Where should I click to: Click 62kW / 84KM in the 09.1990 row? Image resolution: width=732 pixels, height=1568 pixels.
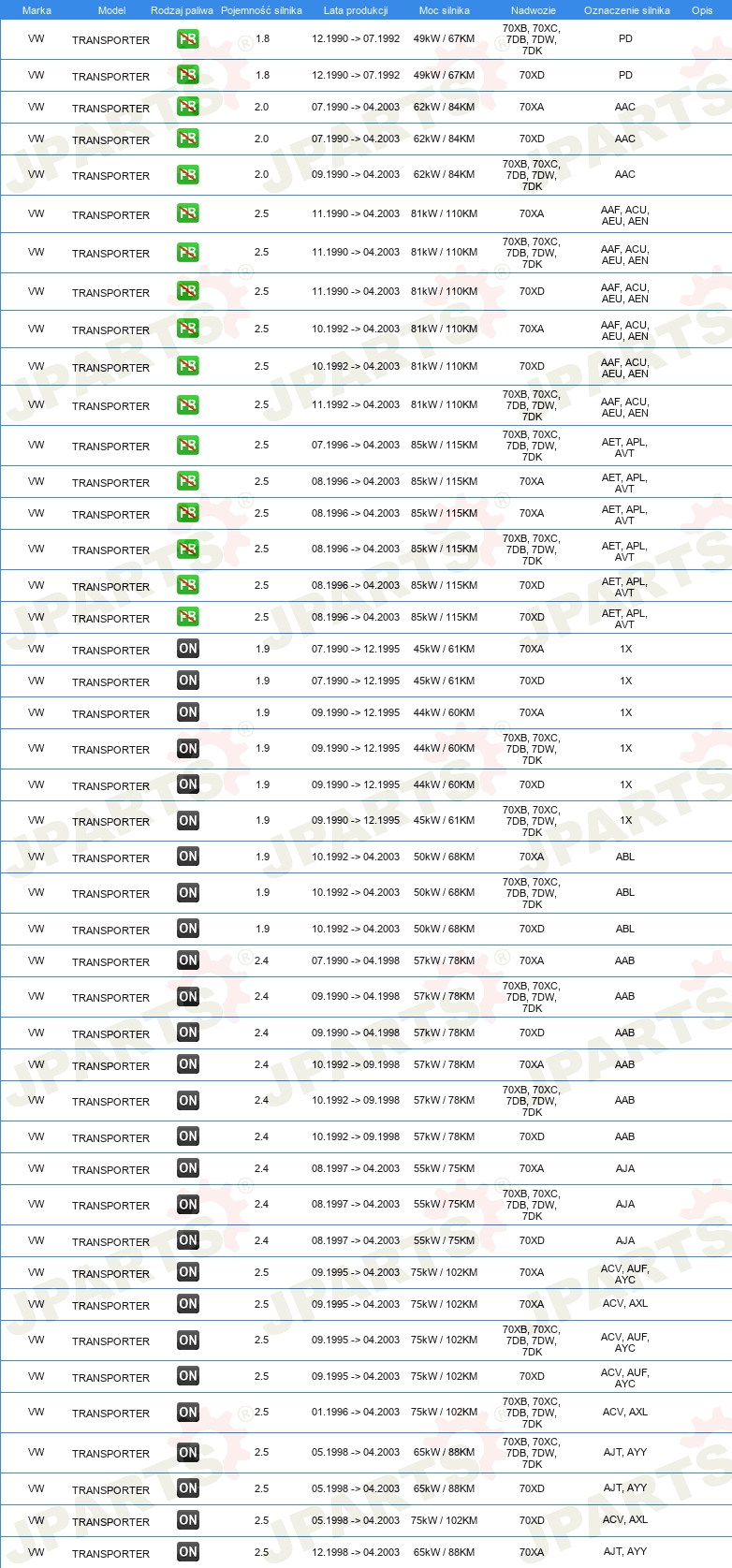[445, 174]
